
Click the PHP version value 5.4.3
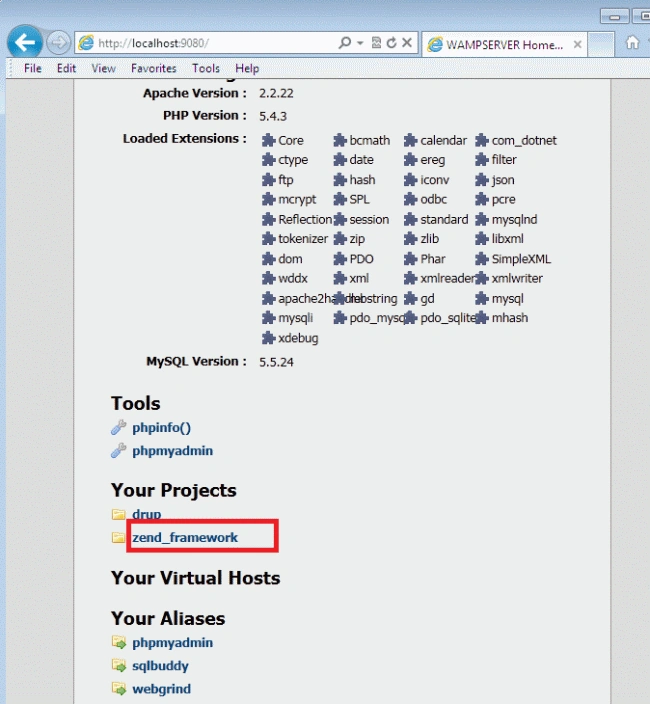[272, 116]
